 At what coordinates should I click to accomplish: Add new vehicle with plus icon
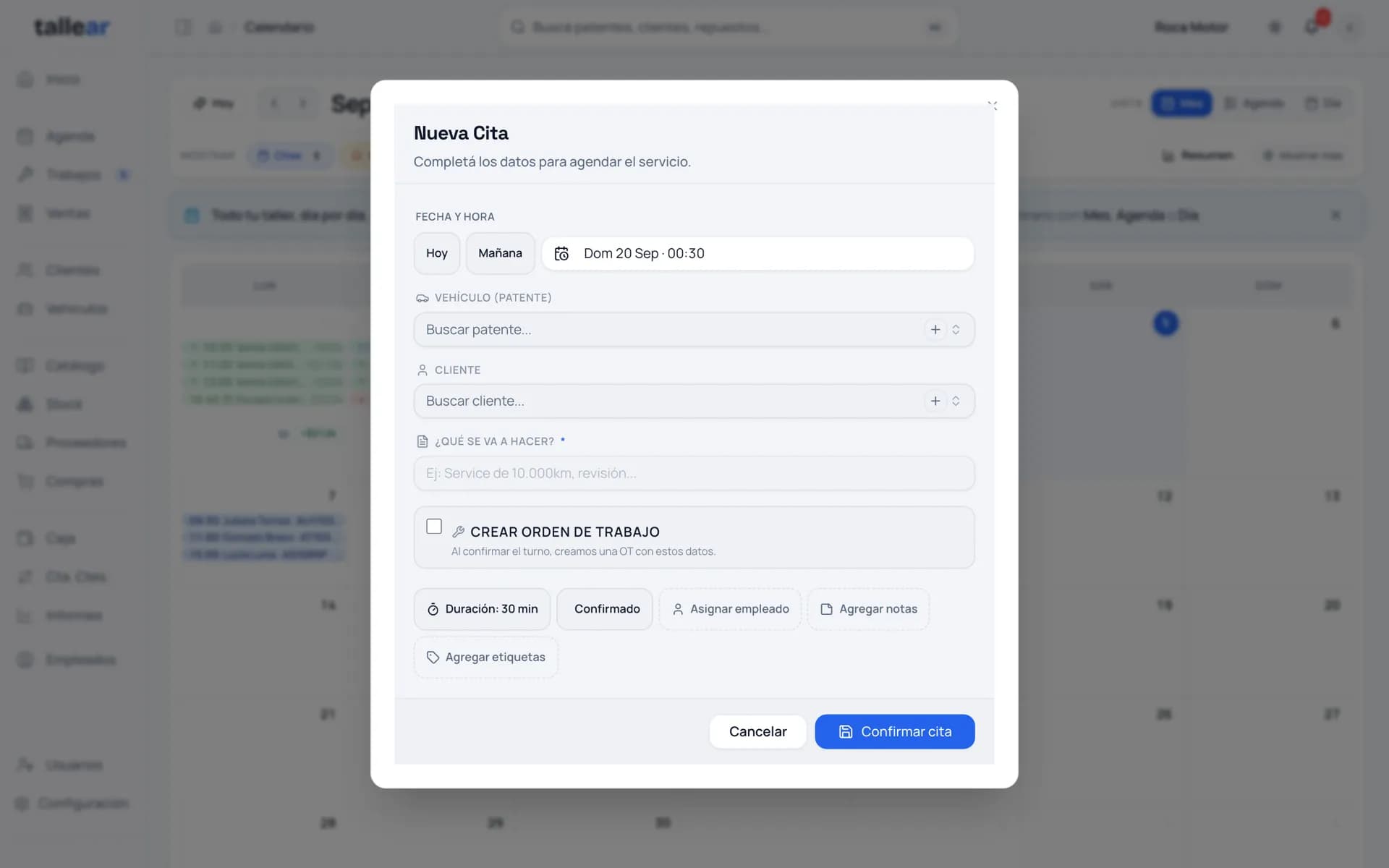[x=935, y=329]
